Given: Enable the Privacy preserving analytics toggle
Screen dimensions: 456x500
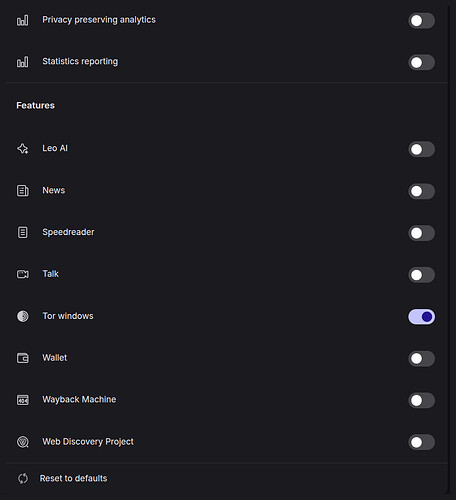Looking at the screenshot, I should pos(421,21).
